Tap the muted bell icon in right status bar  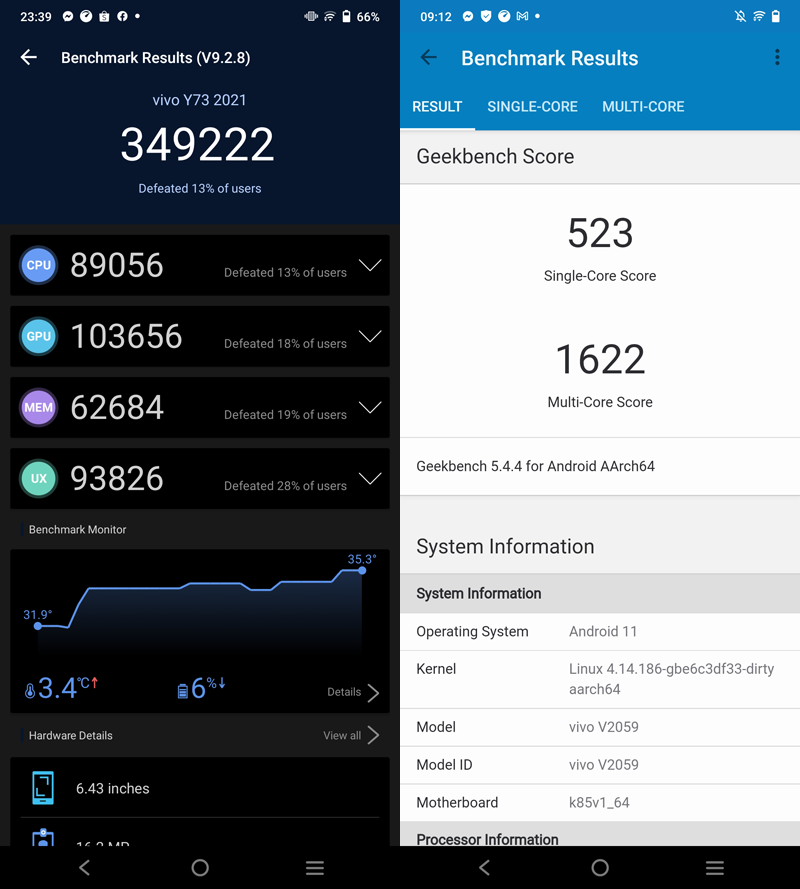click(740, 16)
